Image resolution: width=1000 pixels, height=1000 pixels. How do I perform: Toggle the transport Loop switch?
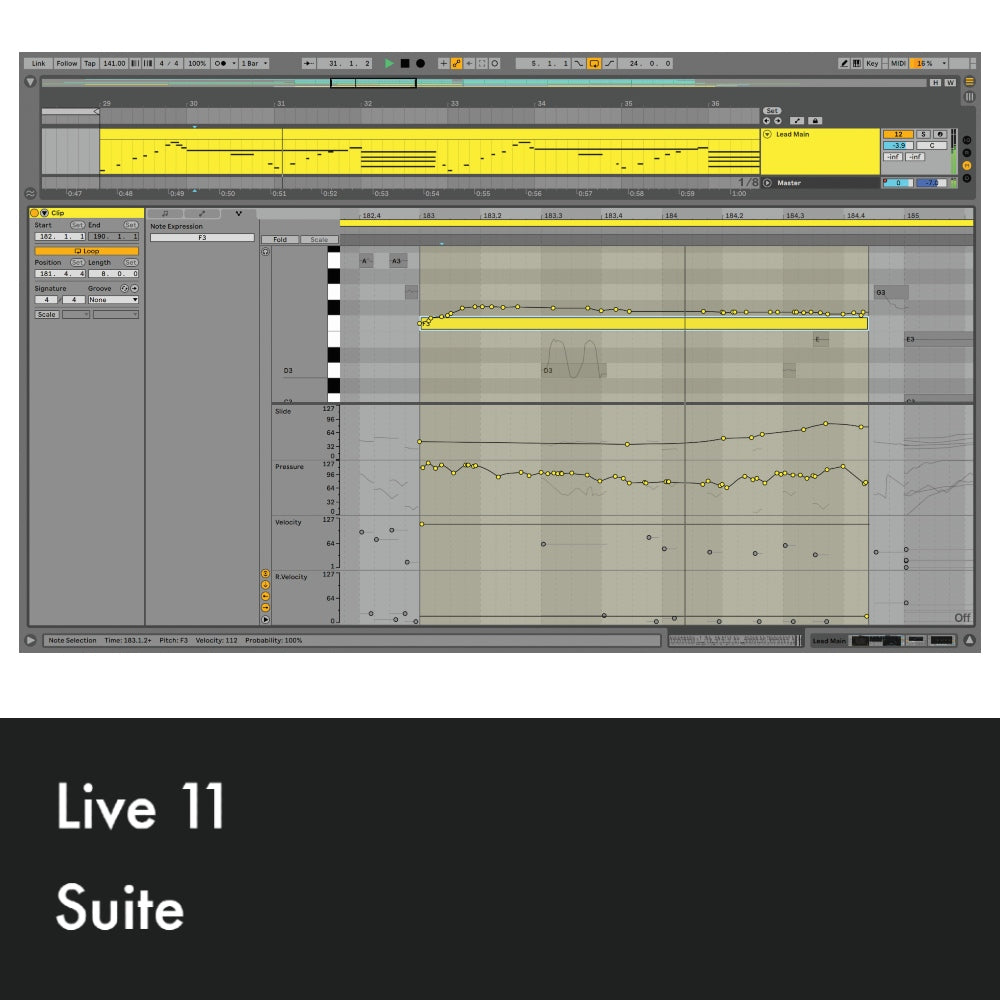point(594,63)
